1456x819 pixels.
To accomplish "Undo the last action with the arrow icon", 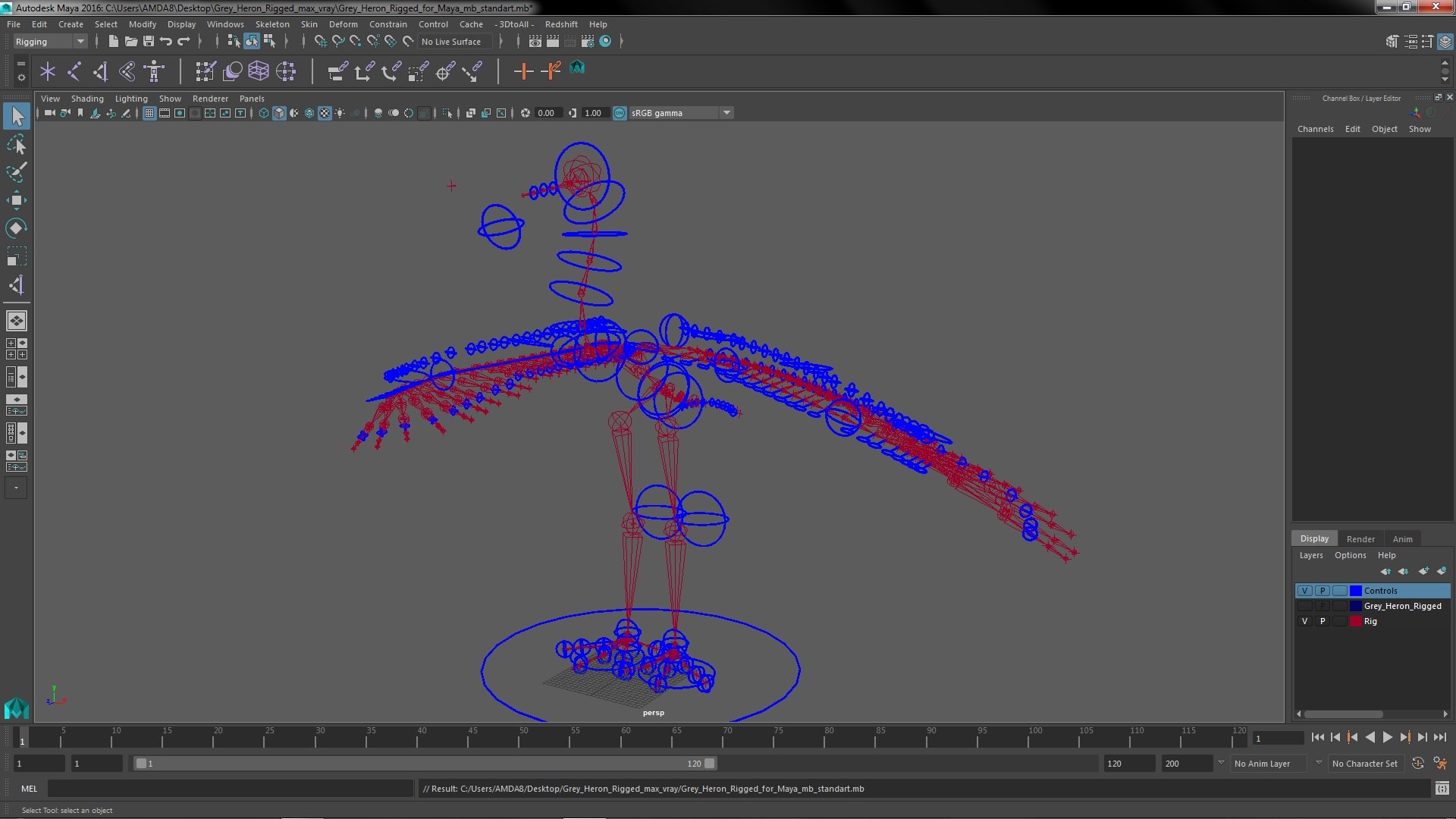I will click(166, 41).
